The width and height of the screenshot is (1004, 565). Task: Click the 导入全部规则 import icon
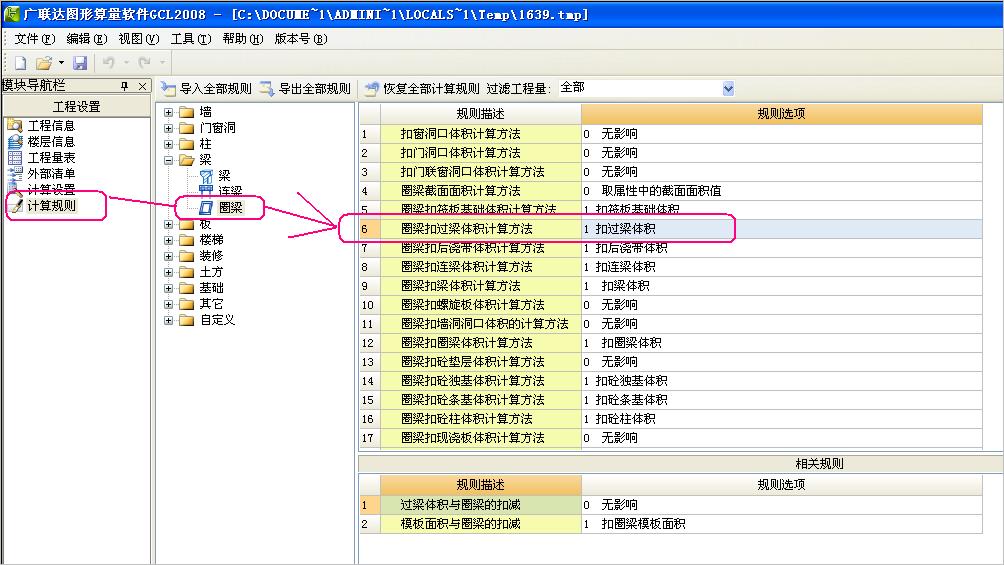coord(168,88)
